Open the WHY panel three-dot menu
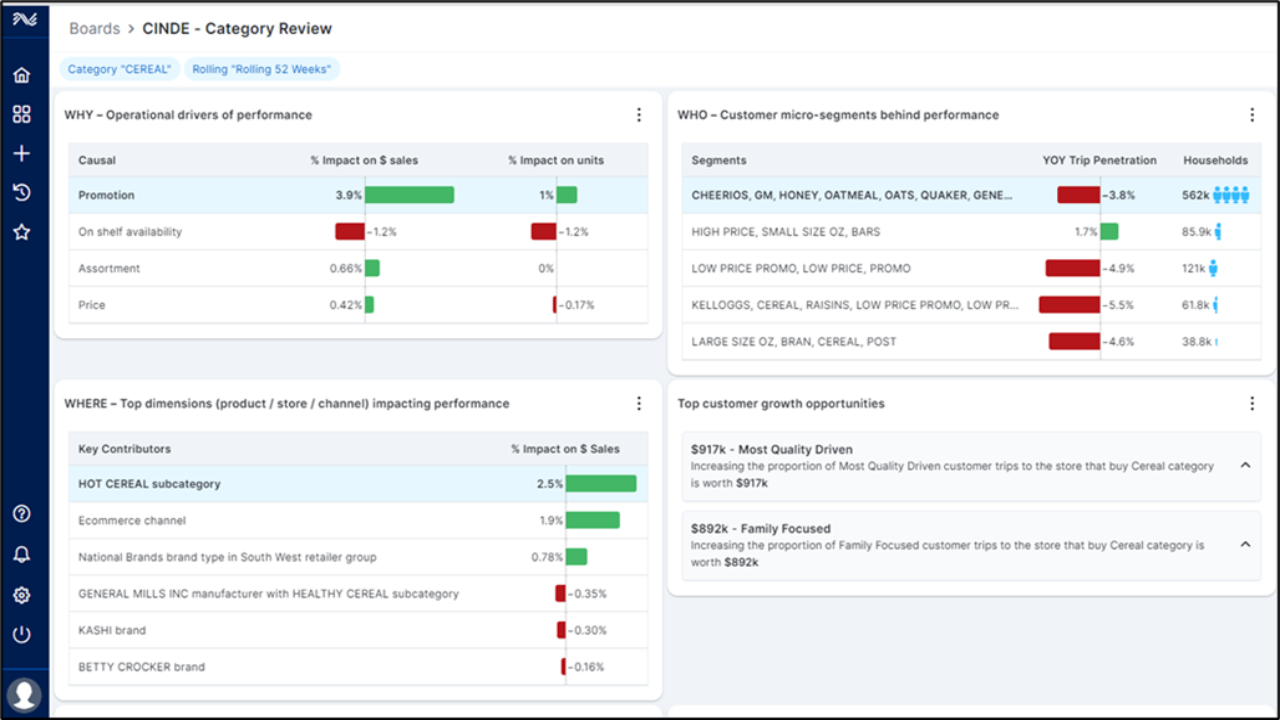 click(639, 115)
